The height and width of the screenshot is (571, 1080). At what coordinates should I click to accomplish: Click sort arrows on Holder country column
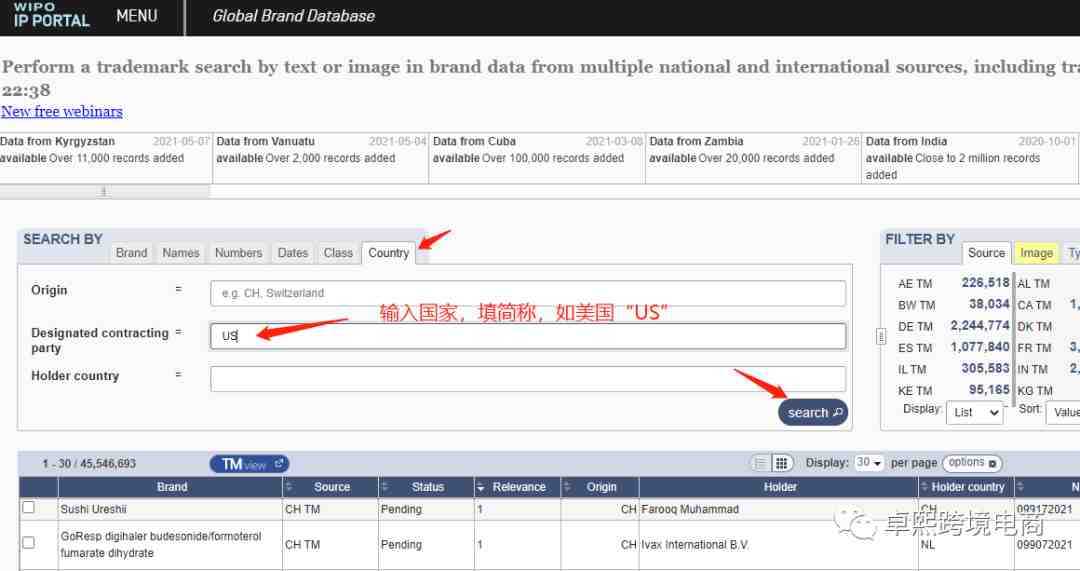(x=924, y=487)
